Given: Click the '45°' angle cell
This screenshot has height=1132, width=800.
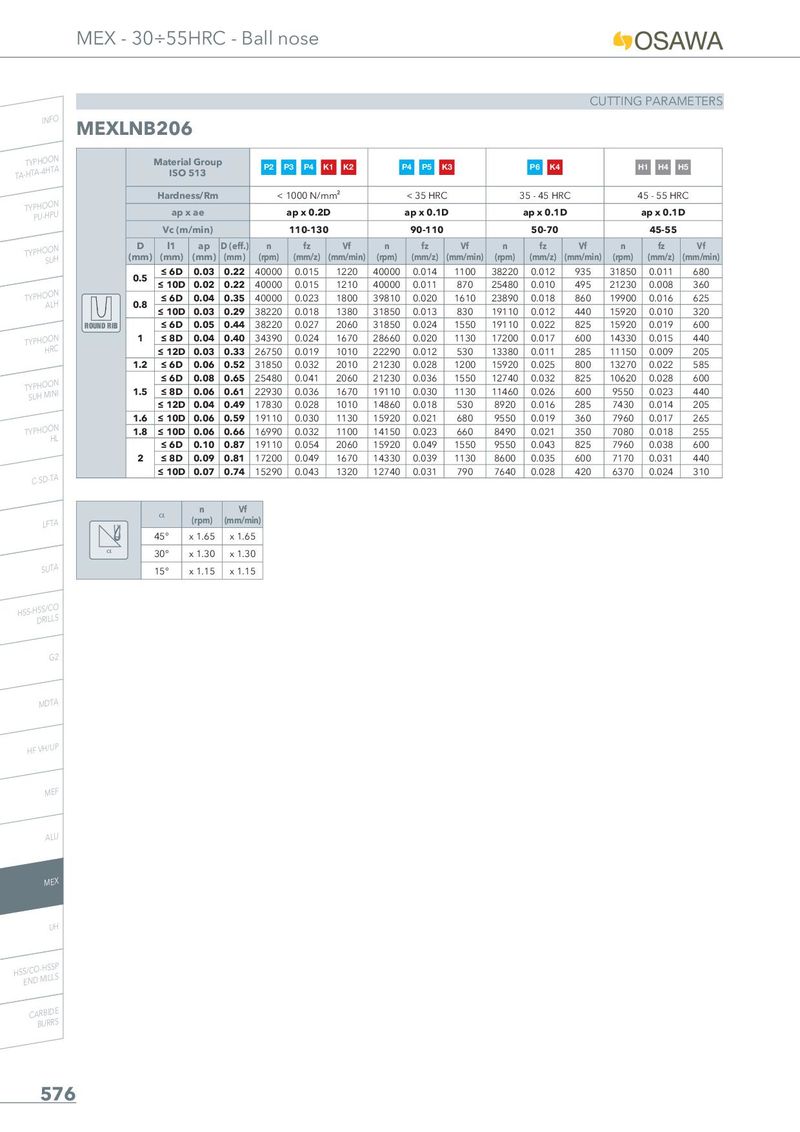Looking at the screenshot, I should pyautogui.click(x=161, y=536).
